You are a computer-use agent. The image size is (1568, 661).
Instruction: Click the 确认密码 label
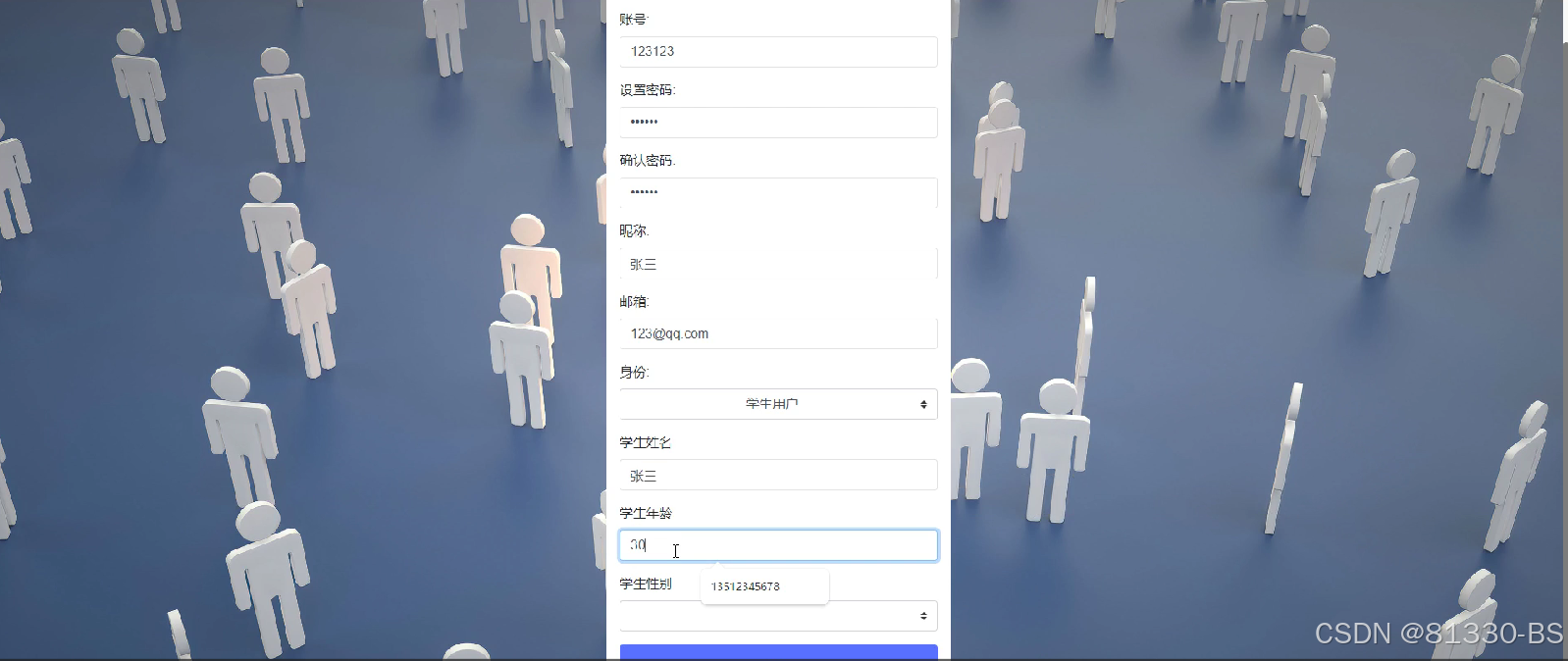648,161
